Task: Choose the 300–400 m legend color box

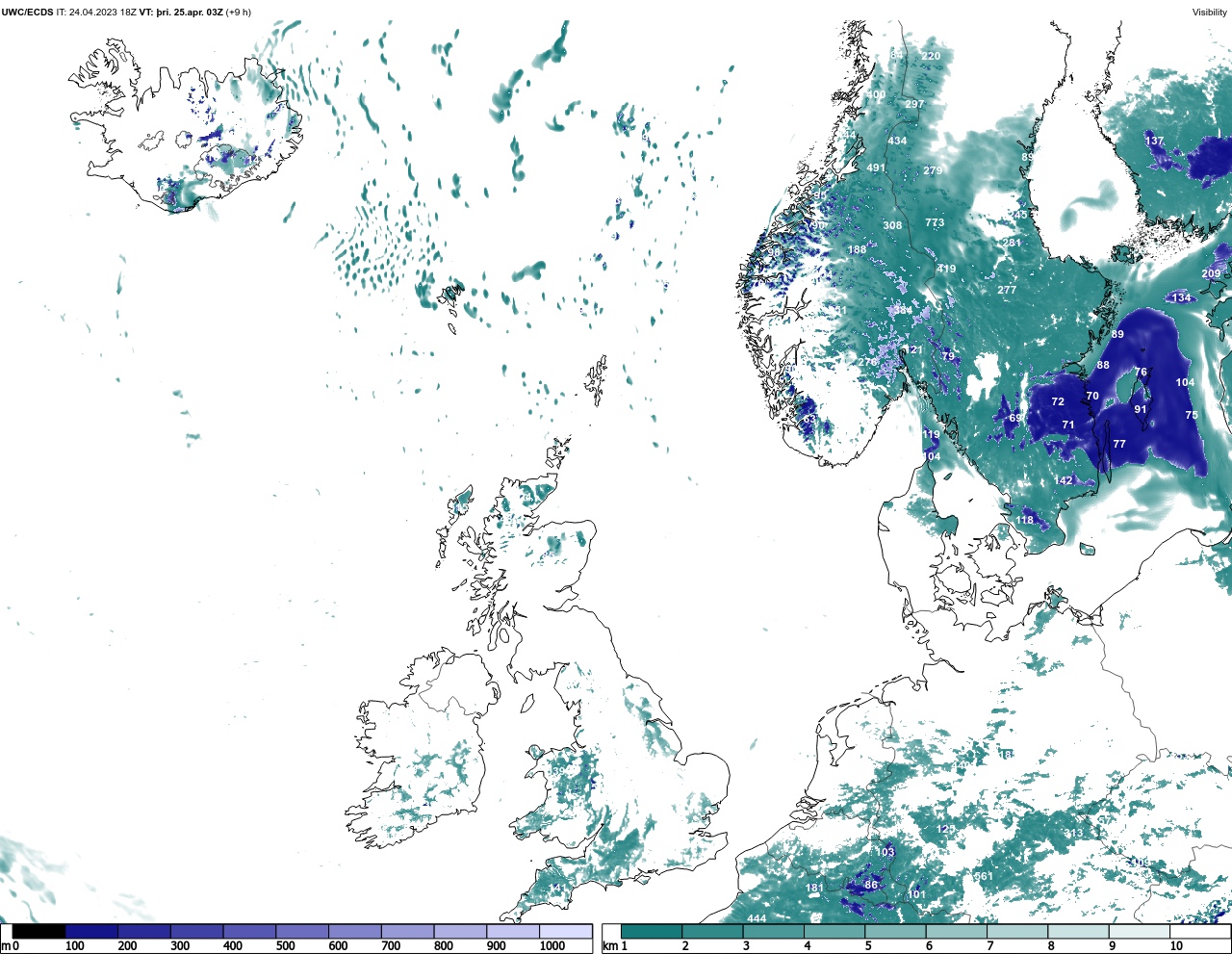Action: pyautogui.click(x=196, y=932)
